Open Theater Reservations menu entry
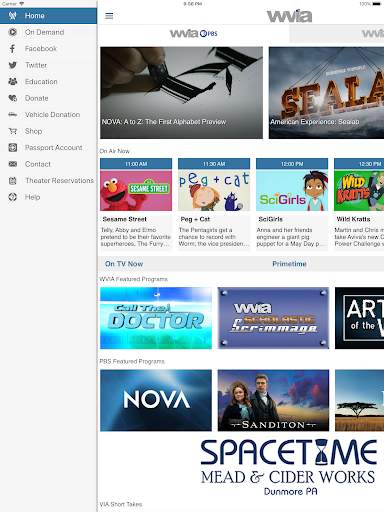 [x=48, y=181]
